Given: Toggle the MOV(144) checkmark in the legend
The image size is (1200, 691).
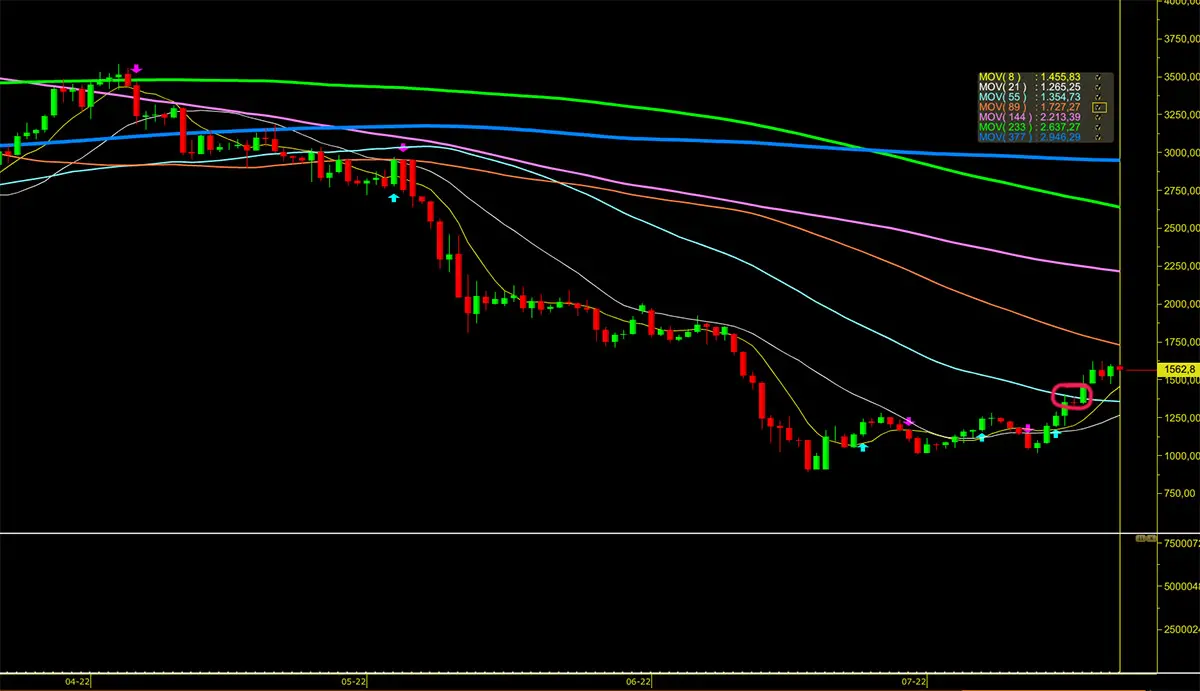Looking at the screenshot, I should click(1098, 117).
